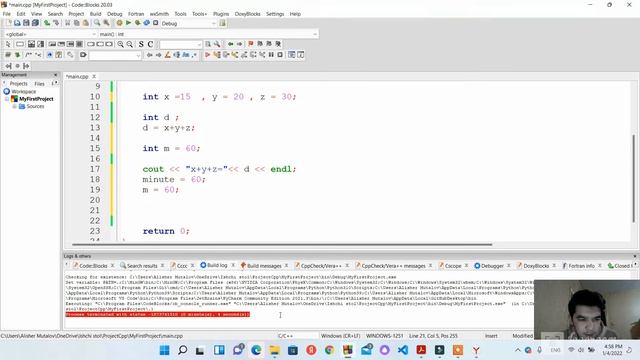
Task: Switch to the Search results log tab
Action: (x=142, y=266)
